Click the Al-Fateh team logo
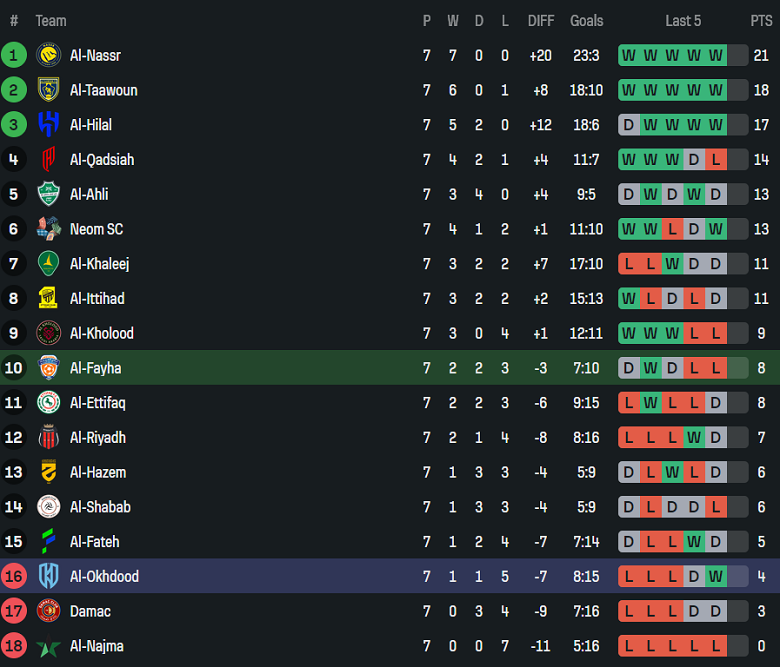This screenshot has height=667, width=780. [x=48, y=542]
